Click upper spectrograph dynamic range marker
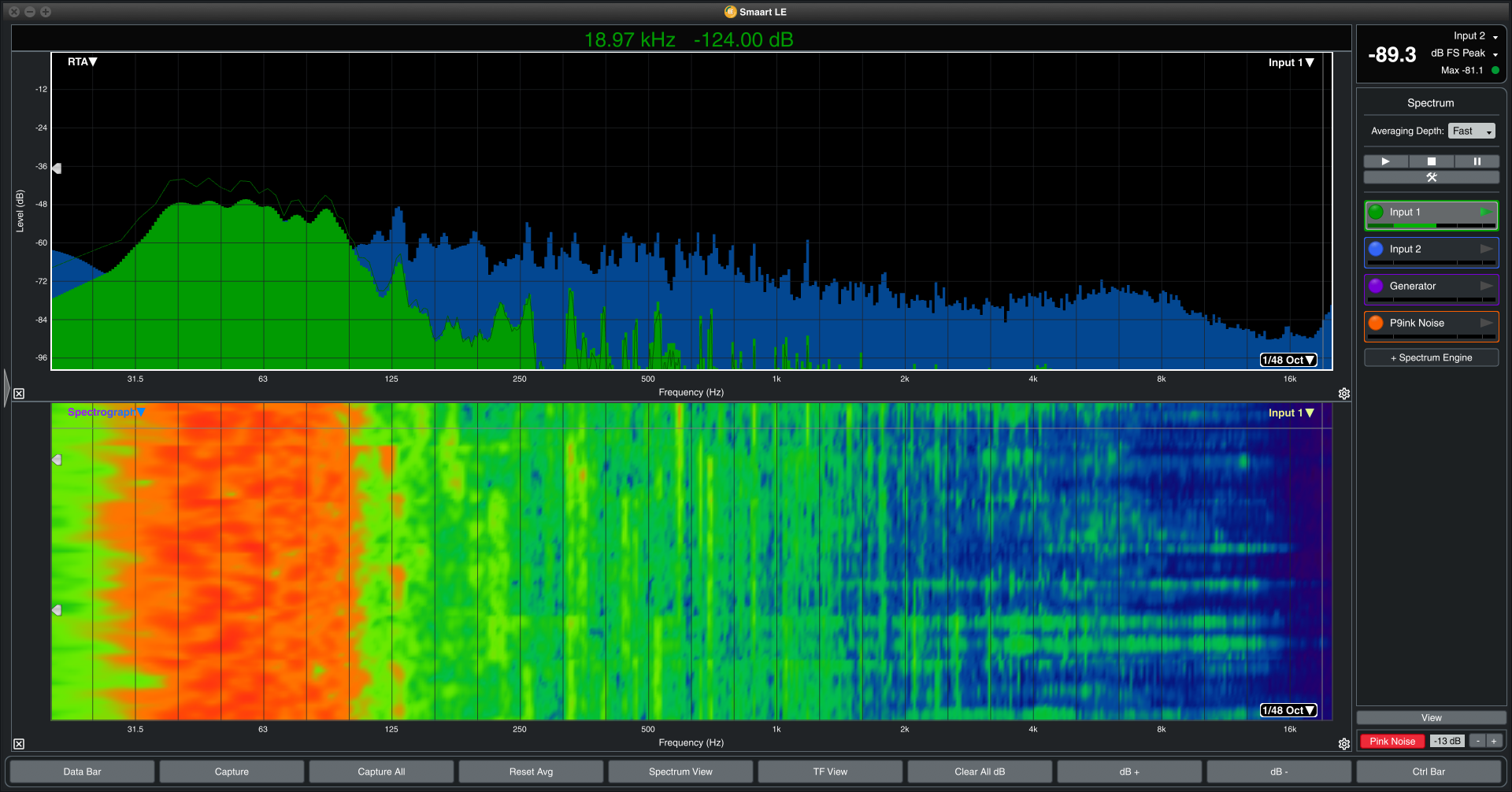1512x792 pixels. [57, 460]
